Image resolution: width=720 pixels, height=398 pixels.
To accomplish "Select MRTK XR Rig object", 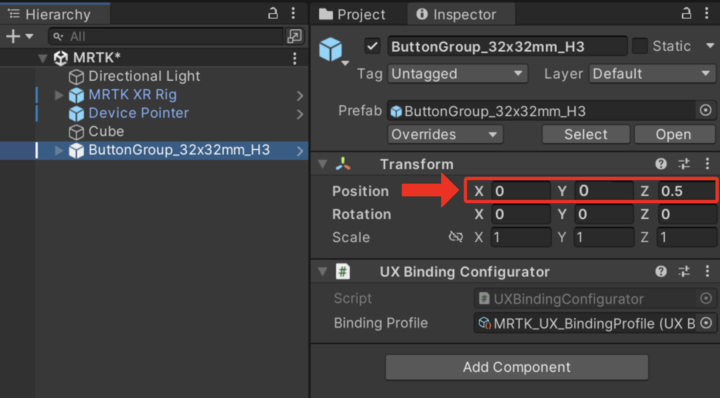I will tap(132, 95).
